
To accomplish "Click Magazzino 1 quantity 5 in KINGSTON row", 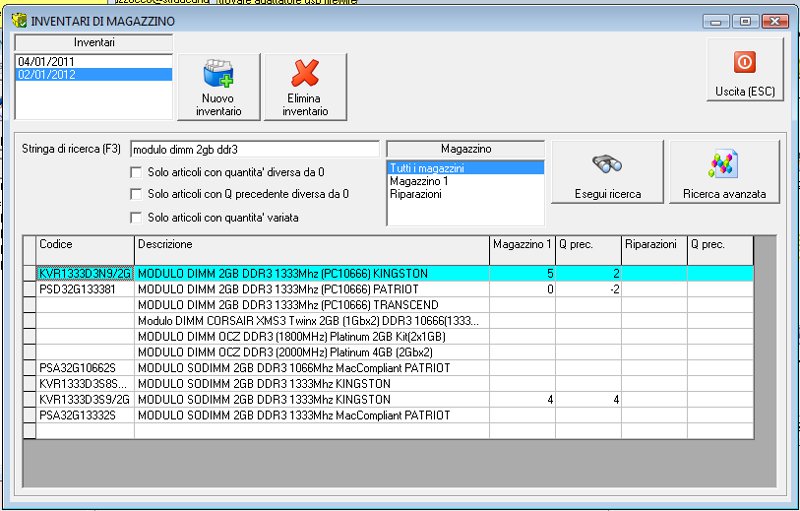I will (x=522, y=273).
